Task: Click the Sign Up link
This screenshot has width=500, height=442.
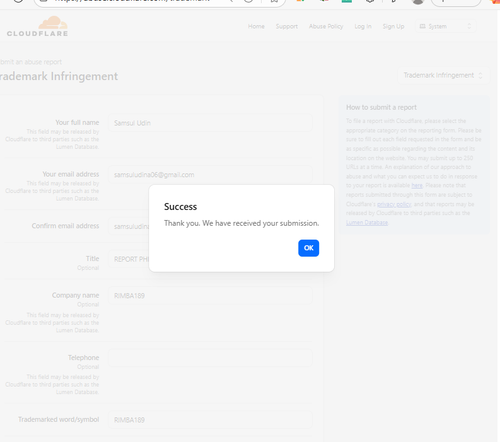Action: pyautogui.click(x=393, y=26)
